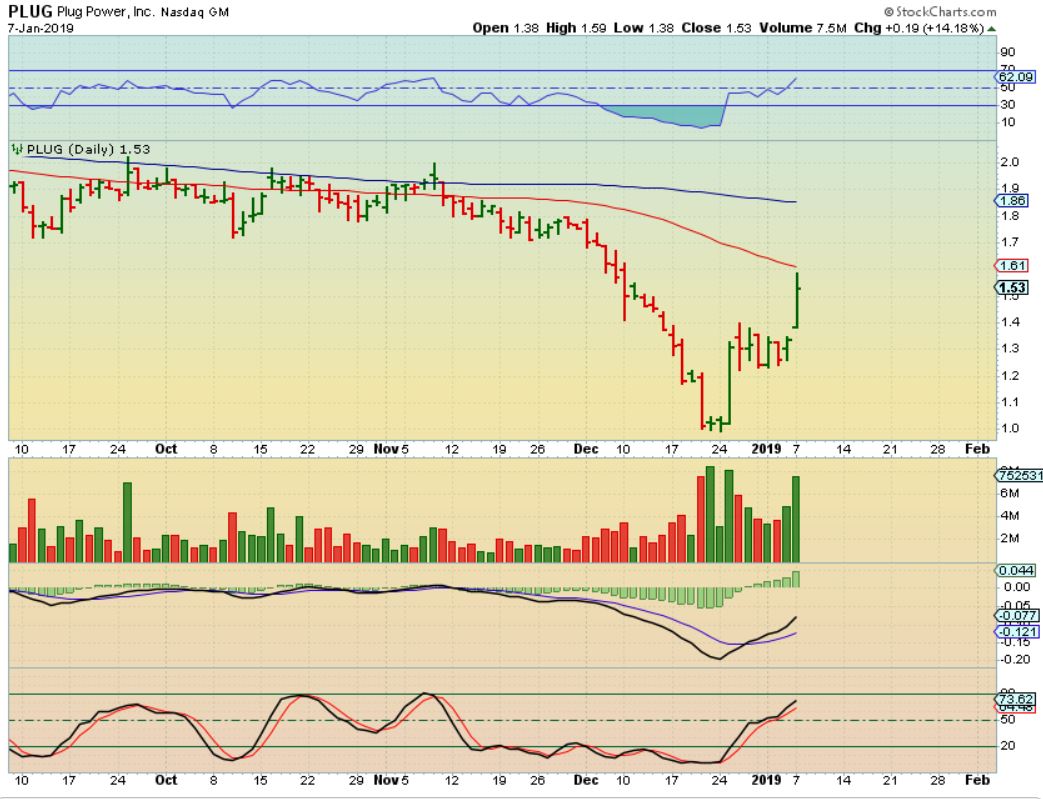Click the rightmost green volume bar
Image resolution: width=1043 pixels, height=799 pixels.
coord(796,519)
